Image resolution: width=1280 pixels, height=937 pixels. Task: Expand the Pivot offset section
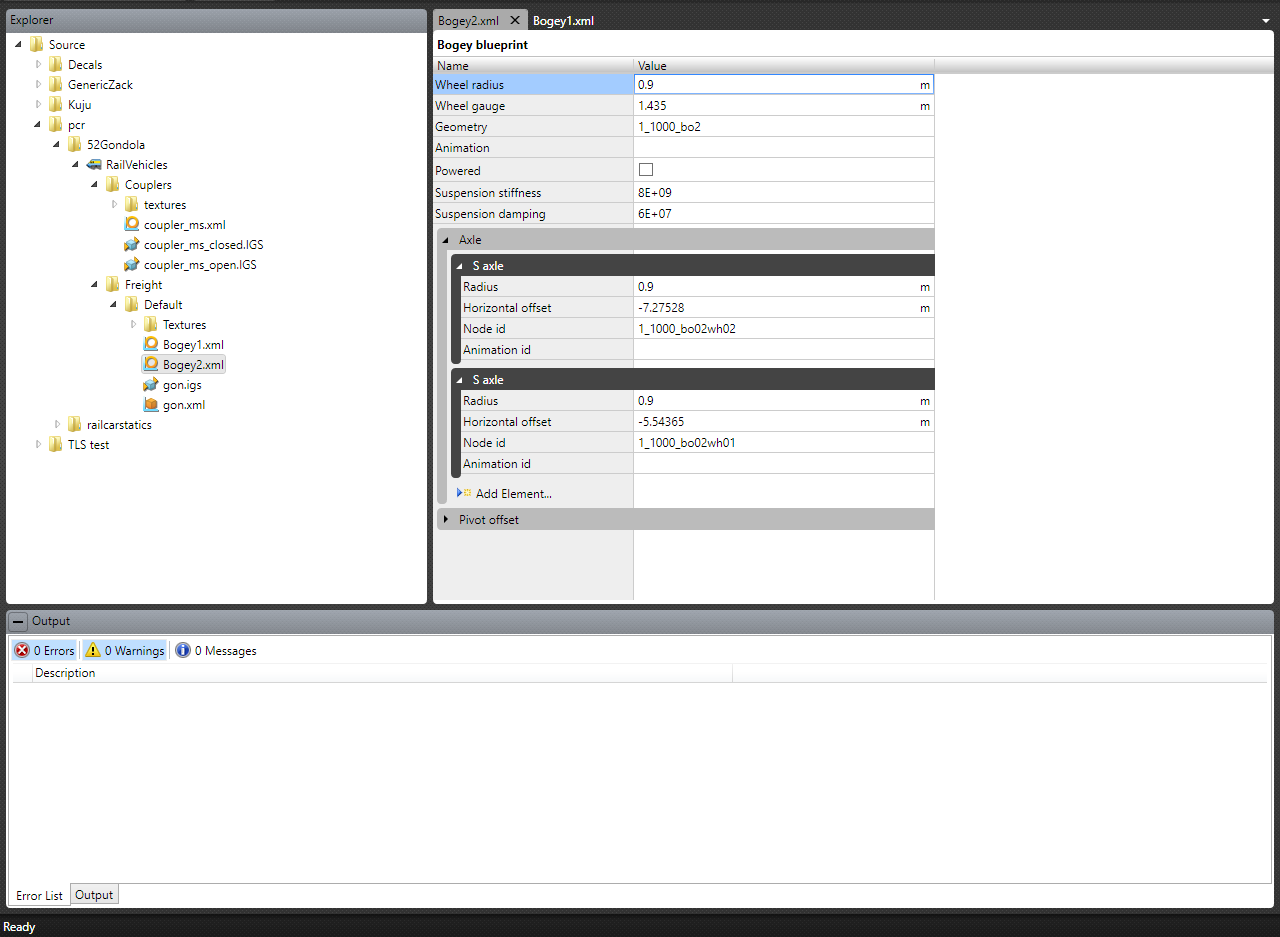(x=446, y=520)
